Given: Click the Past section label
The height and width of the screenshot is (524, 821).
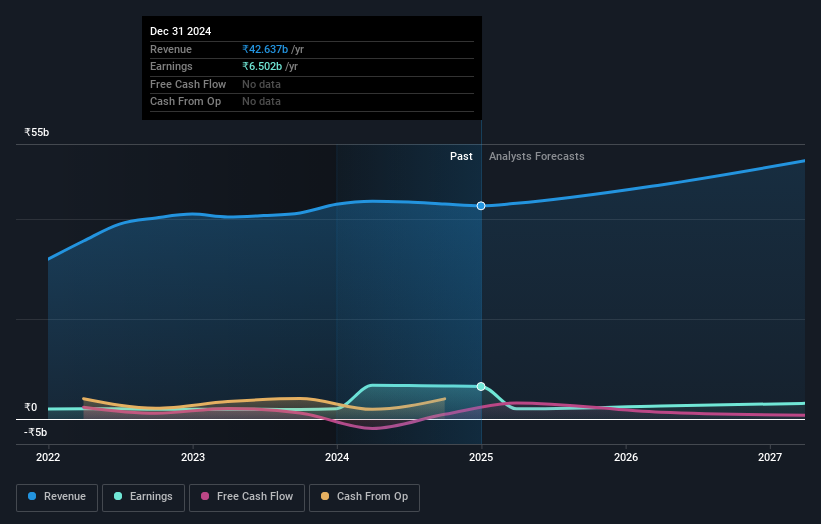Looking at the screenshot, I should [461, 157].
